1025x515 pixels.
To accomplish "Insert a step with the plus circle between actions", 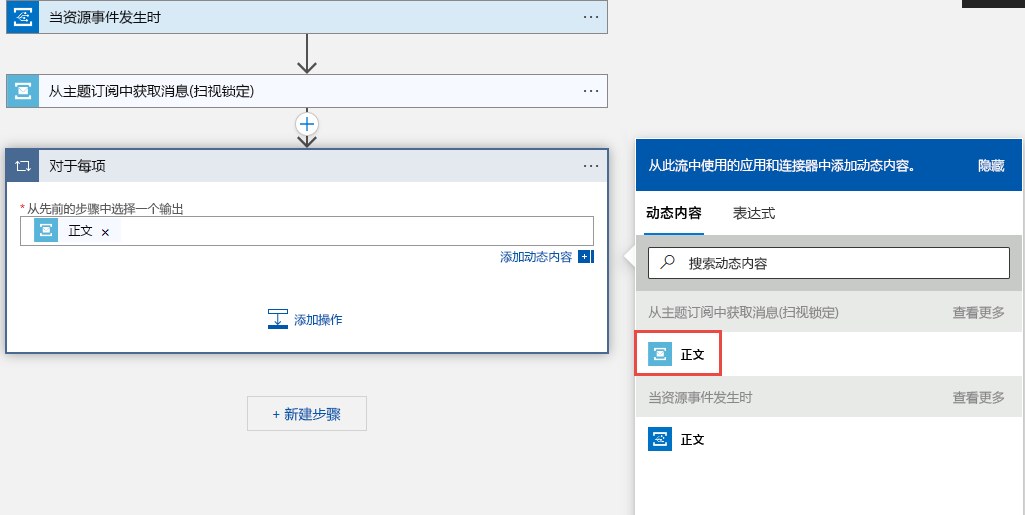I will click(307, 124).
